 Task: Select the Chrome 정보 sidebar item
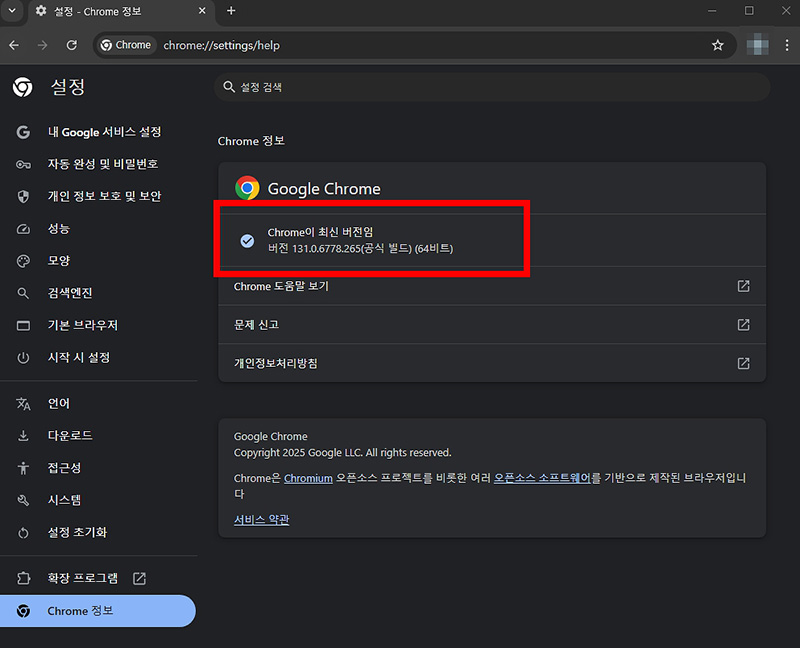pyautogui.click(x=98, y=611)
